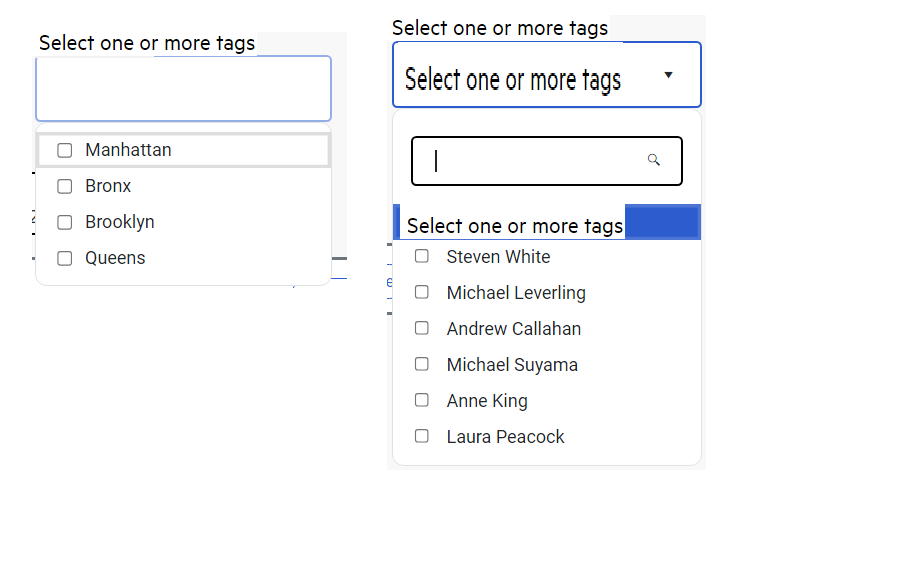Click the search magnifier icon
This screenshot has width=922, height=580.
[654, 160]
